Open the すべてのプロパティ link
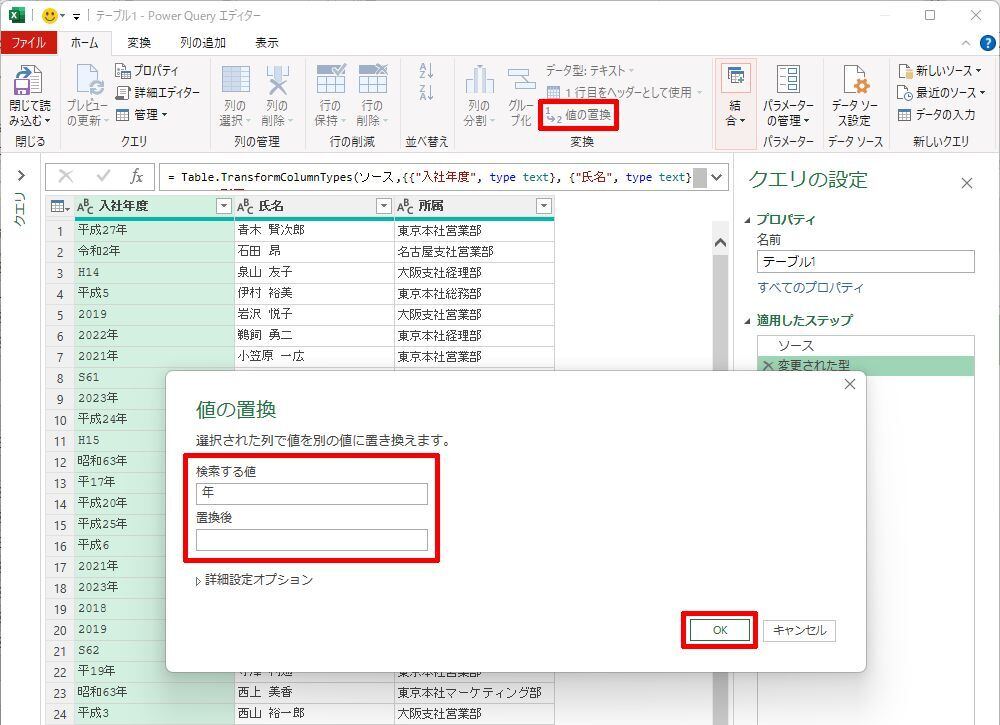 (x=810, y=288)
